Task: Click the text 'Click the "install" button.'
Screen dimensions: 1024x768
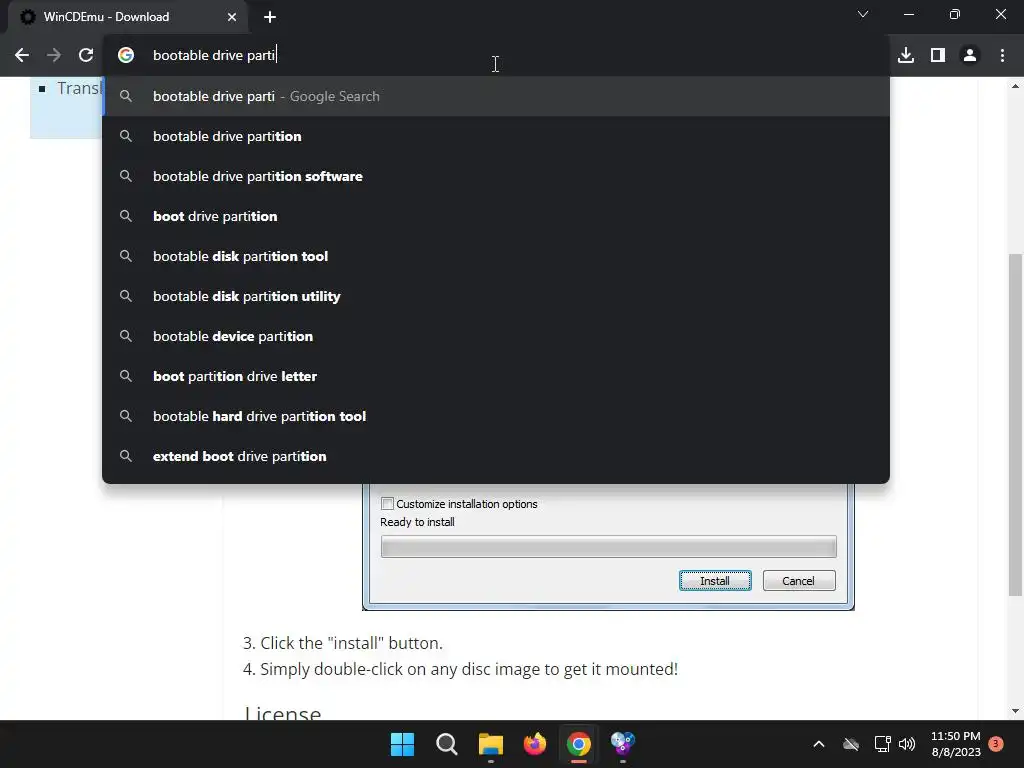Action: [351, 643]
